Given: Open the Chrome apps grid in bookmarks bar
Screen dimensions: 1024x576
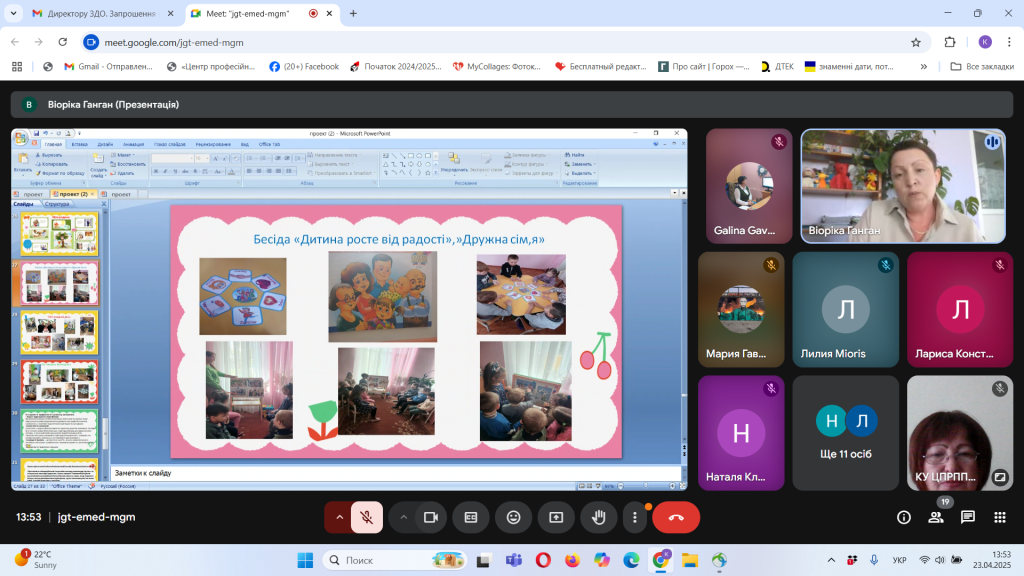Looking at the screenshot, I should 17,67.
